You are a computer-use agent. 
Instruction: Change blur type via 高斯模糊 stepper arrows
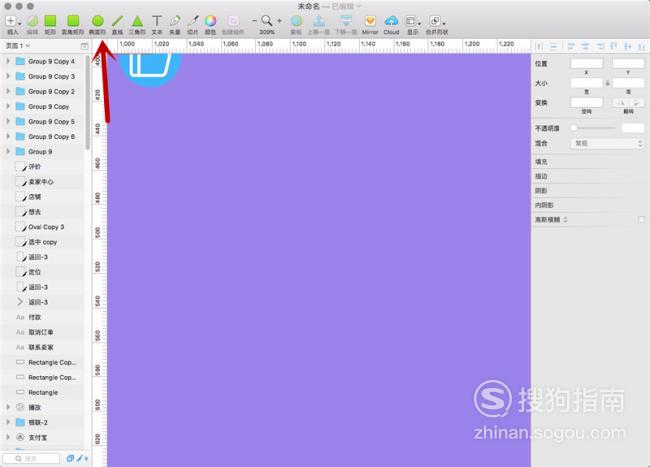[565, 220]
